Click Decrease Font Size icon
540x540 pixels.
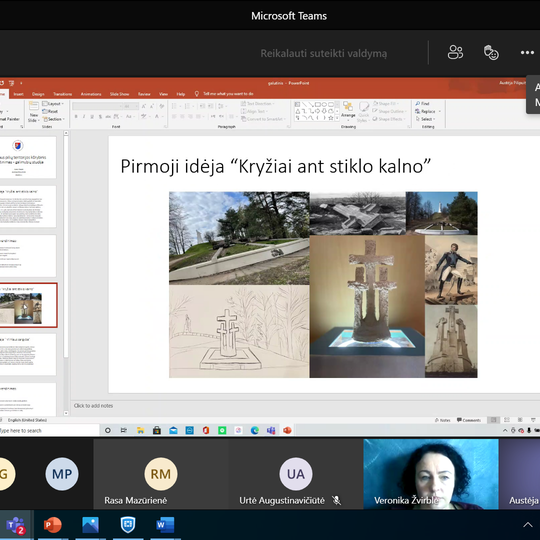(x=152, y=106)
